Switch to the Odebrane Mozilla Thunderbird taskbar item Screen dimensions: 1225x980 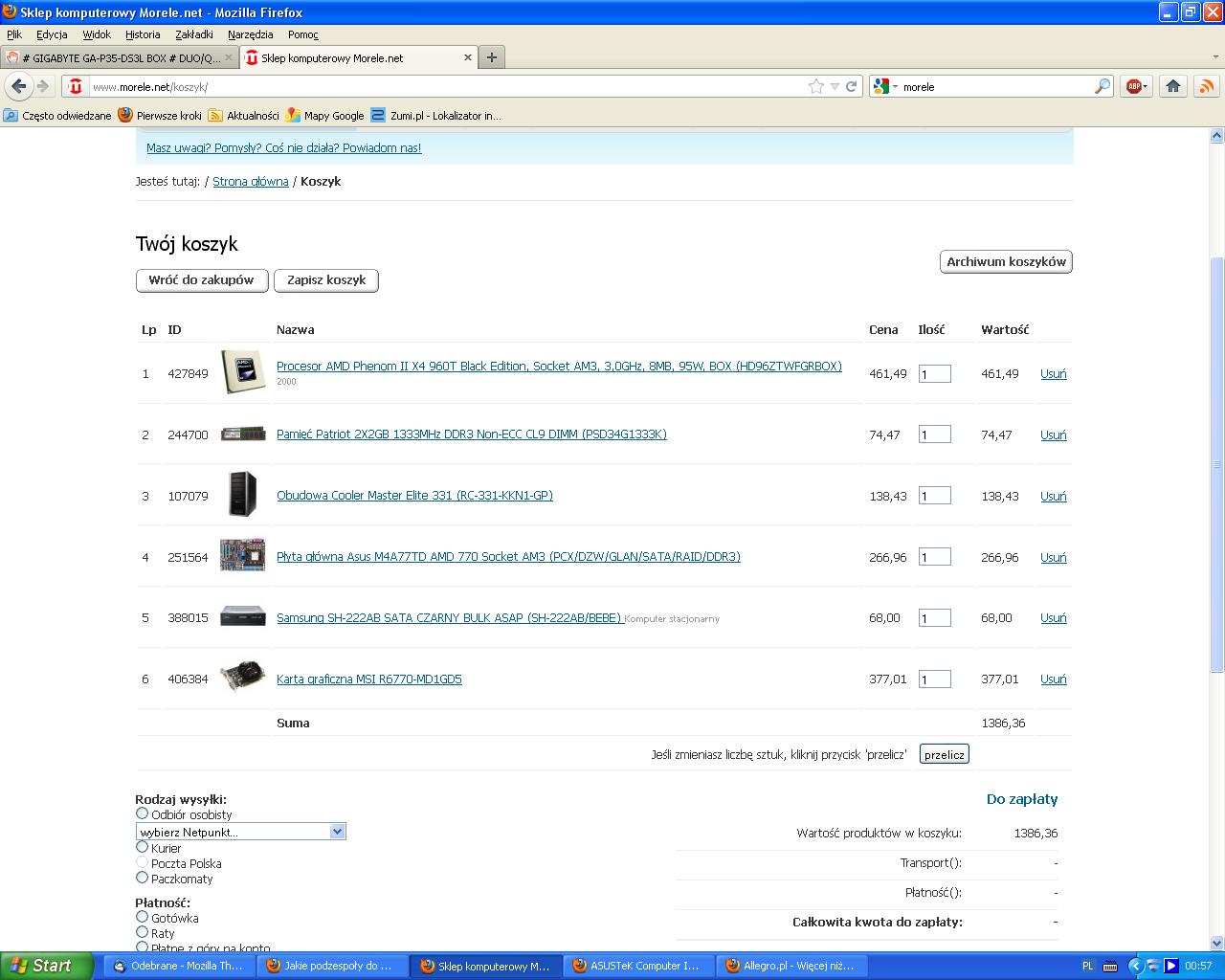click(x=179, y=966)
